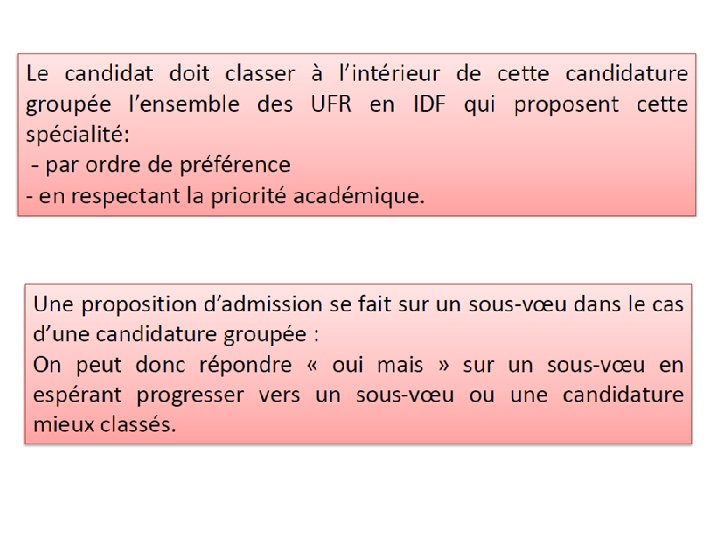Viewport: 720px width, 540px height.
Task: Click the word 'classer' in the first line
Action: point(260,74)
